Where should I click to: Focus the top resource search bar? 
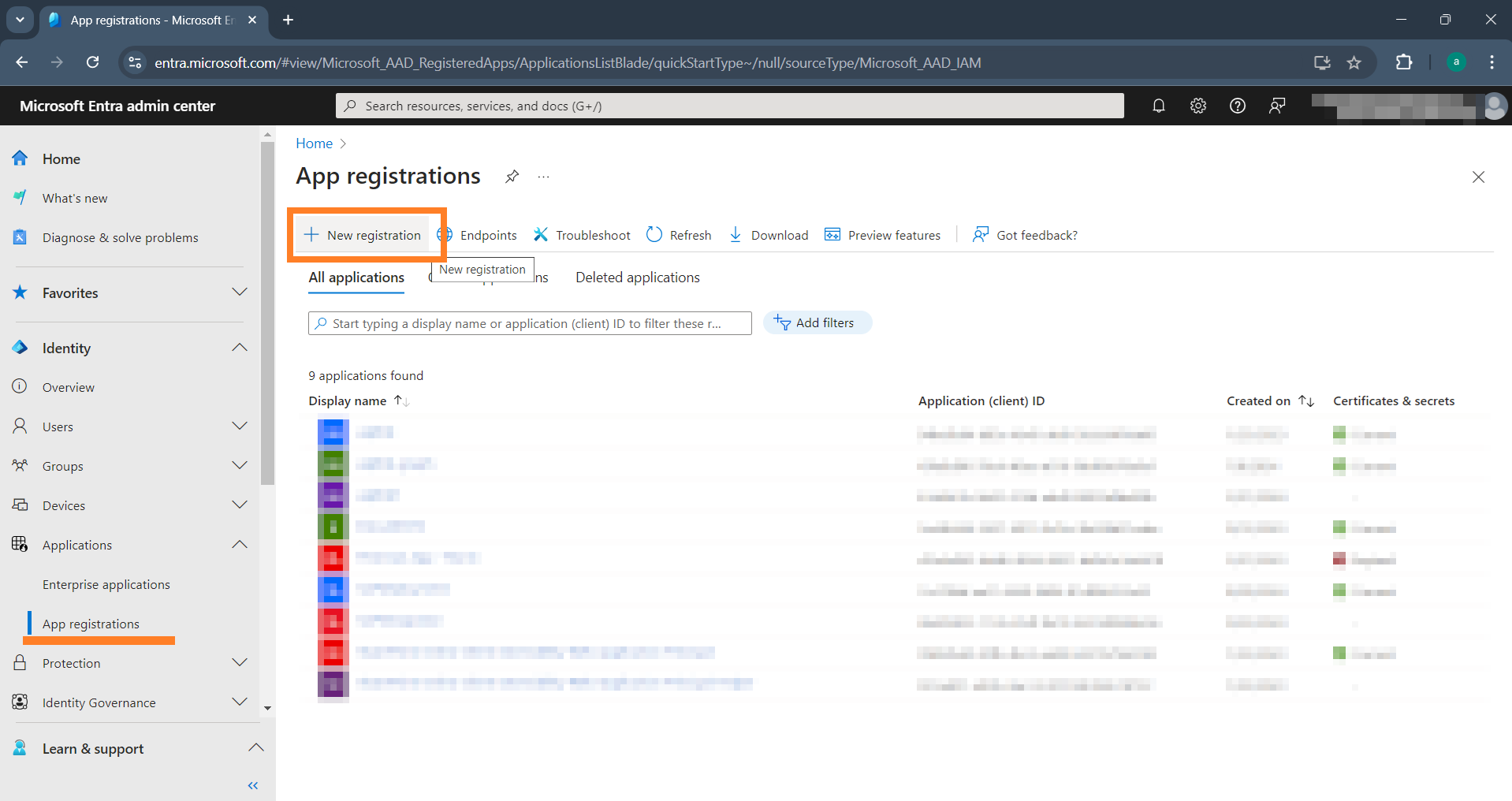coord(730,106)
